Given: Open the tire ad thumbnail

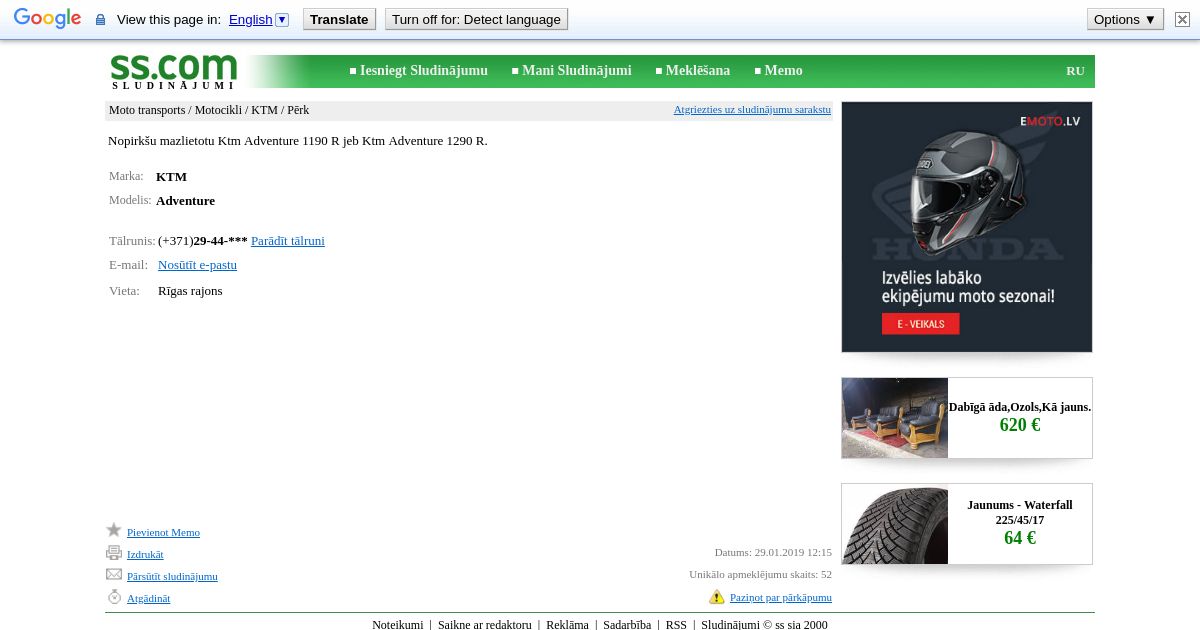Looking at the screenshot, I should coord(895,524).
